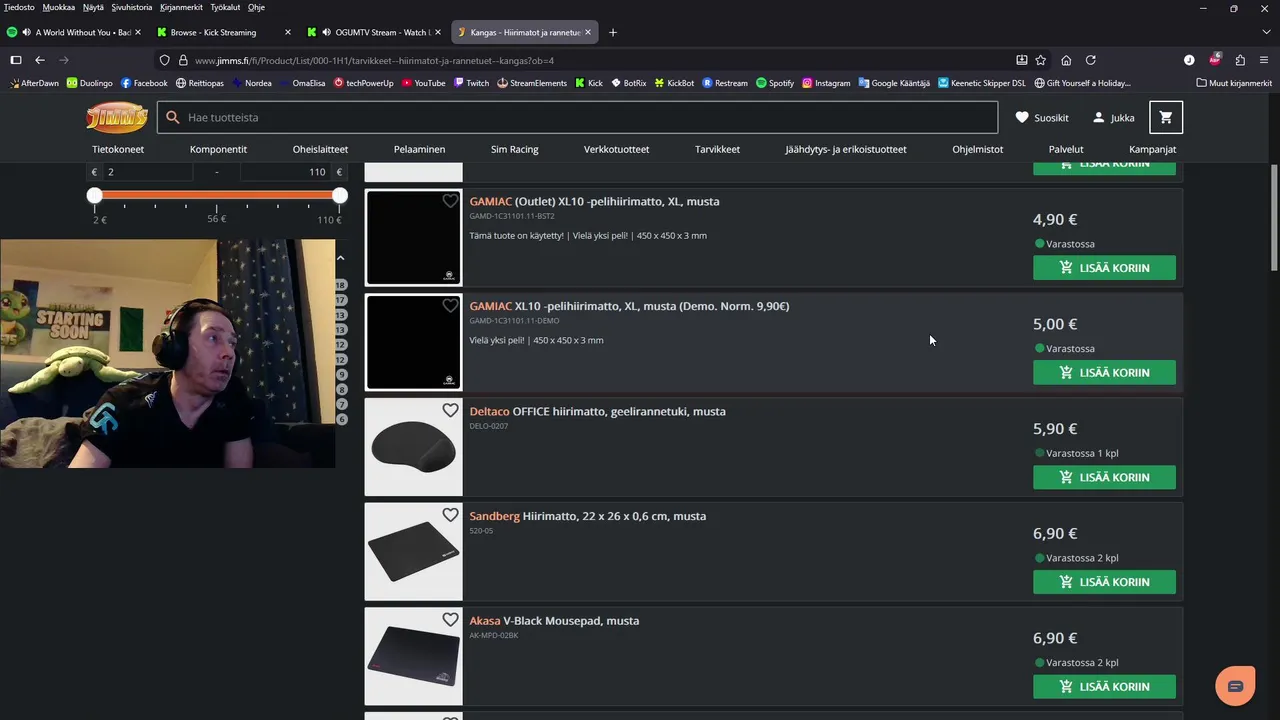Add the Deltaco OFFICE hiirimatto to cart
The image size is (1280, 720).
[x=1104, y=477]
